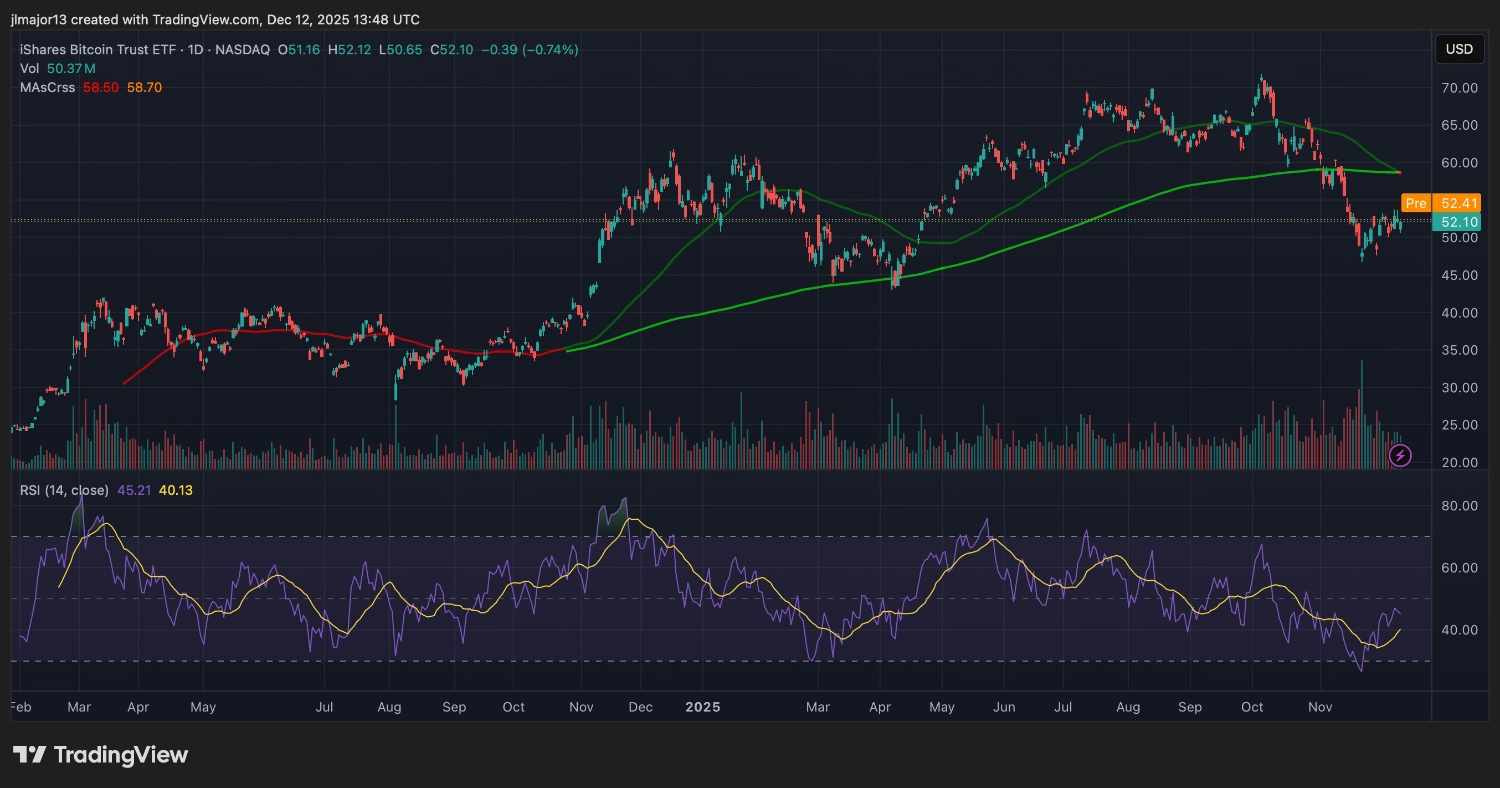
Task: Click the 70.00 price axis label
Action: pyautogui.click(x=1458, y=88)
